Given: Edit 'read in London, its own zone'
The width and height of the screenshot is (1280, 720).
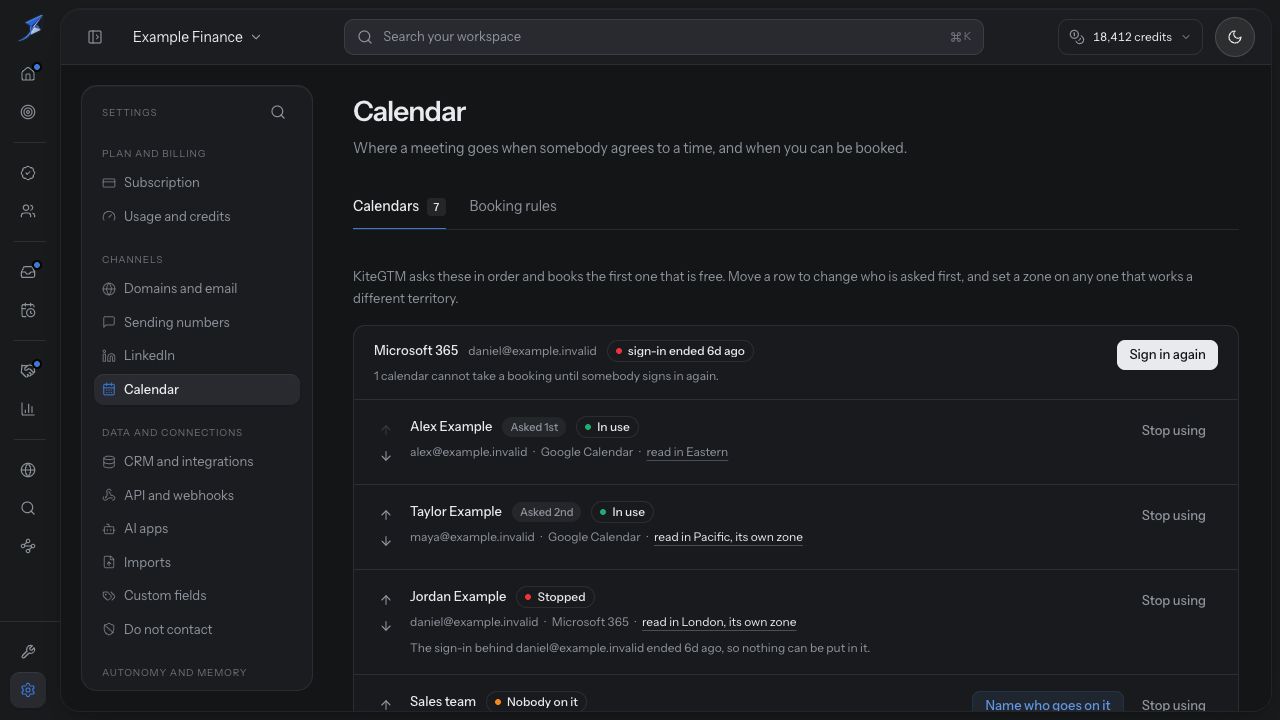Looking at the screenshot, I should [719, 622].
